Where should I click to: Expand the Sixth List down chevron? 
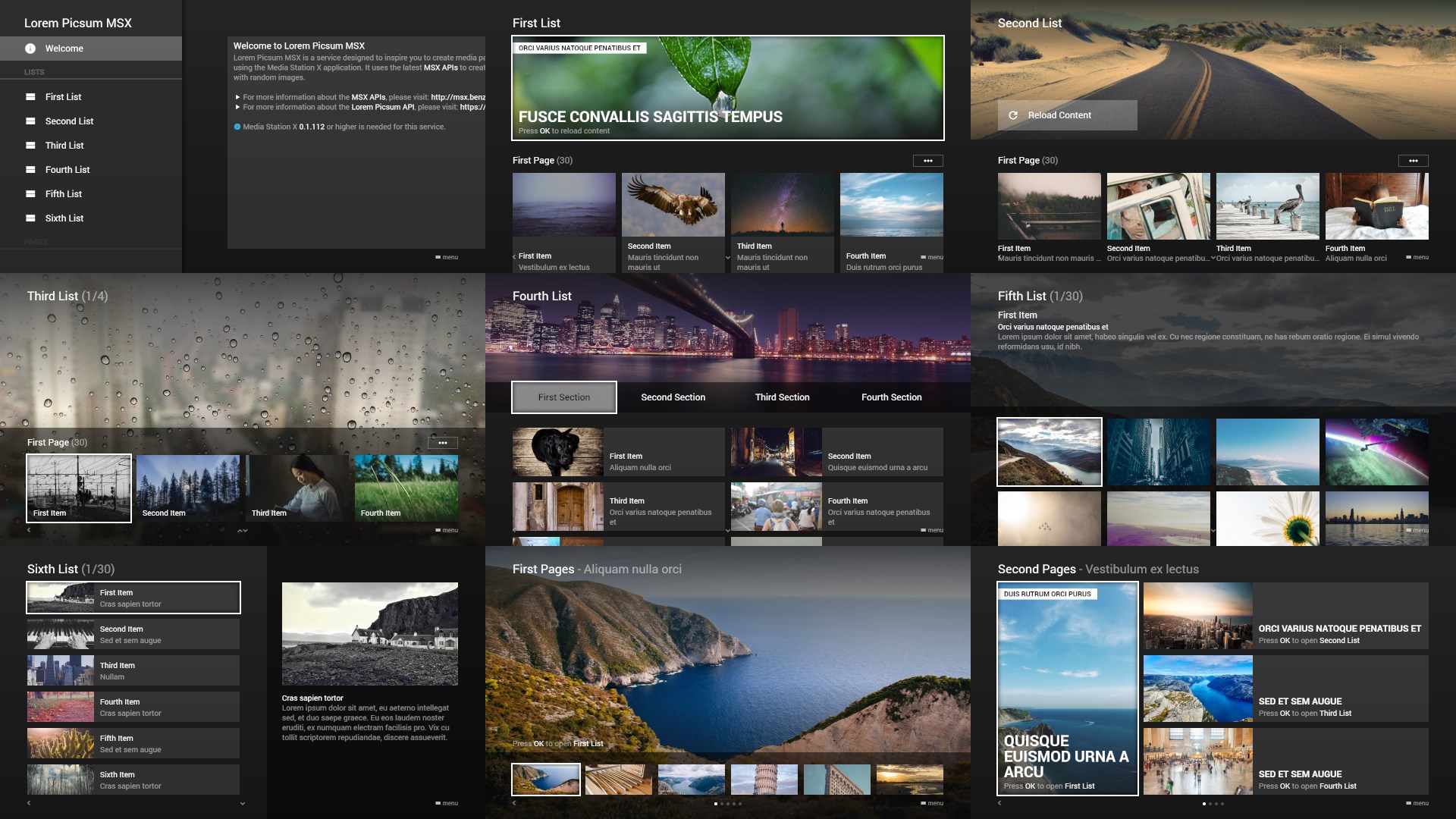tap(243, 803)
